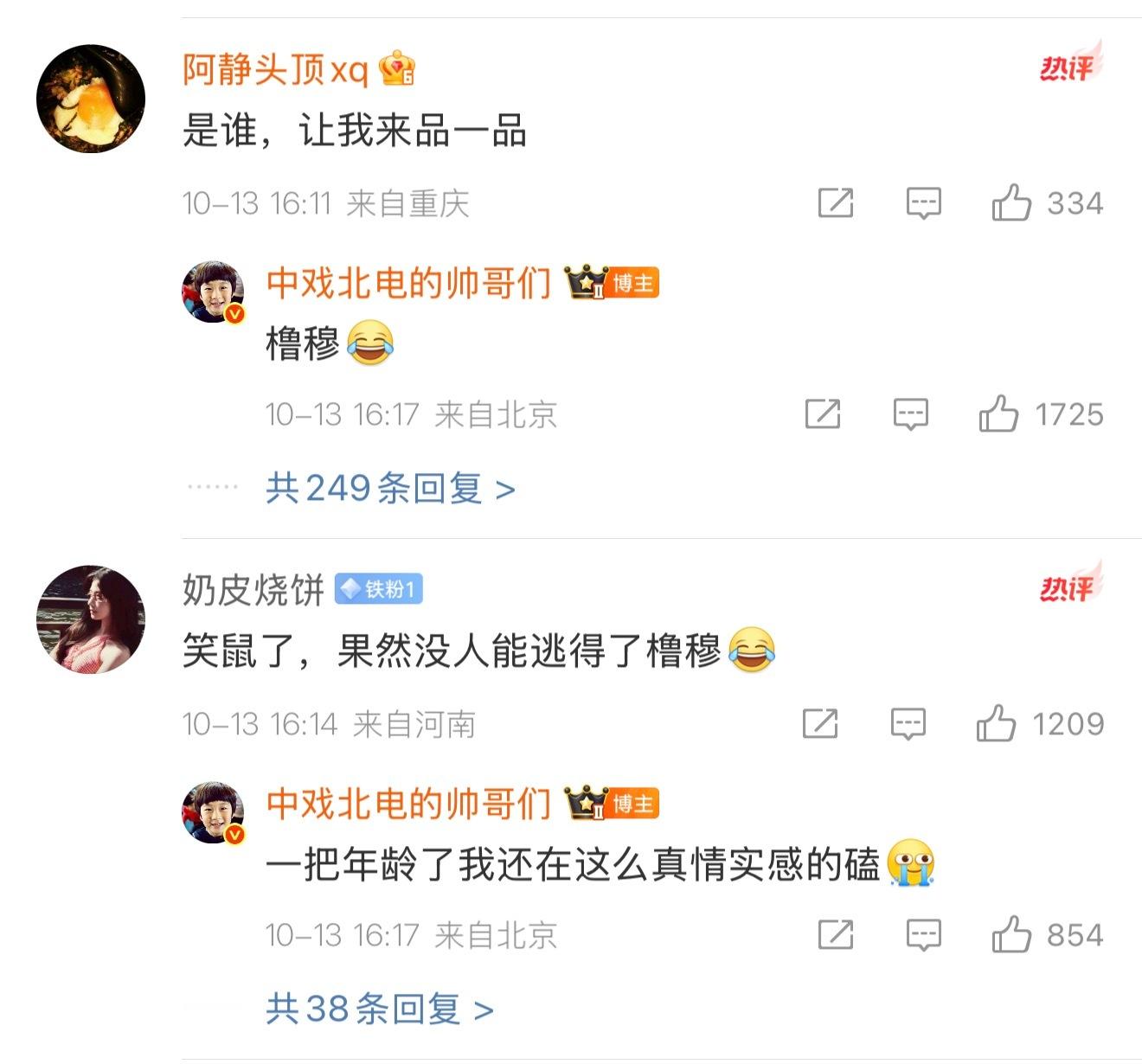Image resolution: width=1142 pixels, height=1064 pixels.
Task: Open reply bubble on 橹穆 reply
Action: point(910,414)
